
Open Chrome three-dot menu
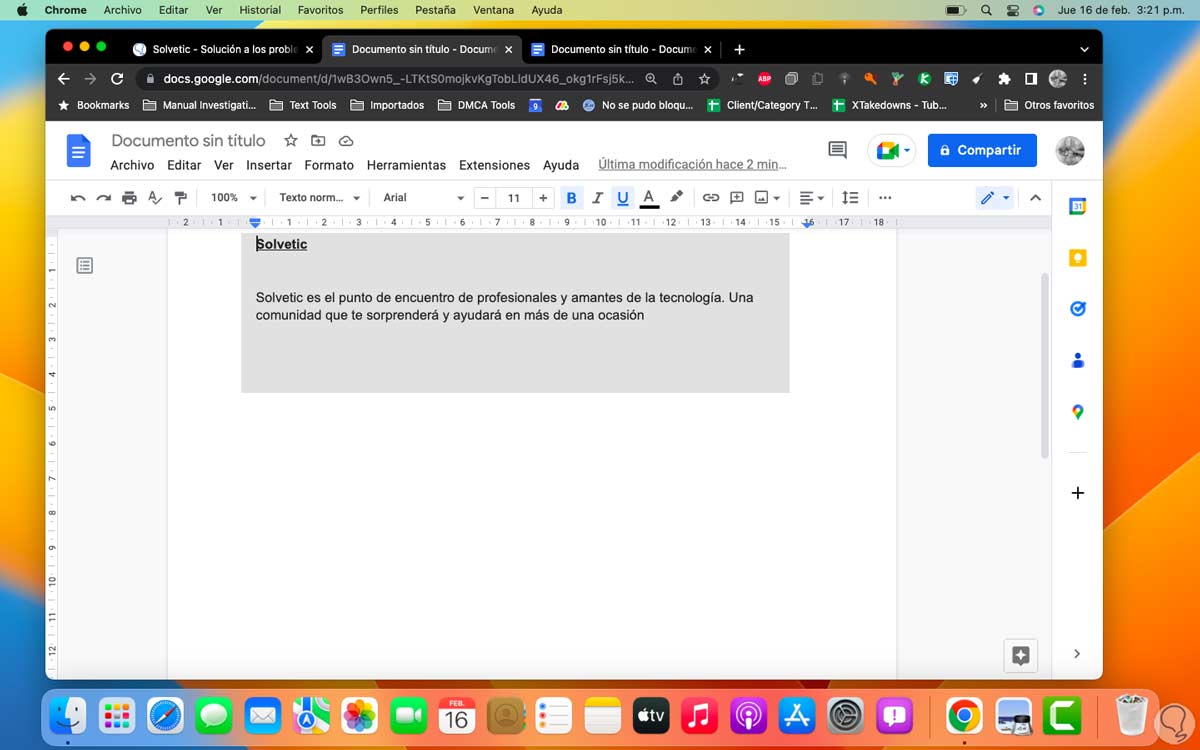[1085, 78]
